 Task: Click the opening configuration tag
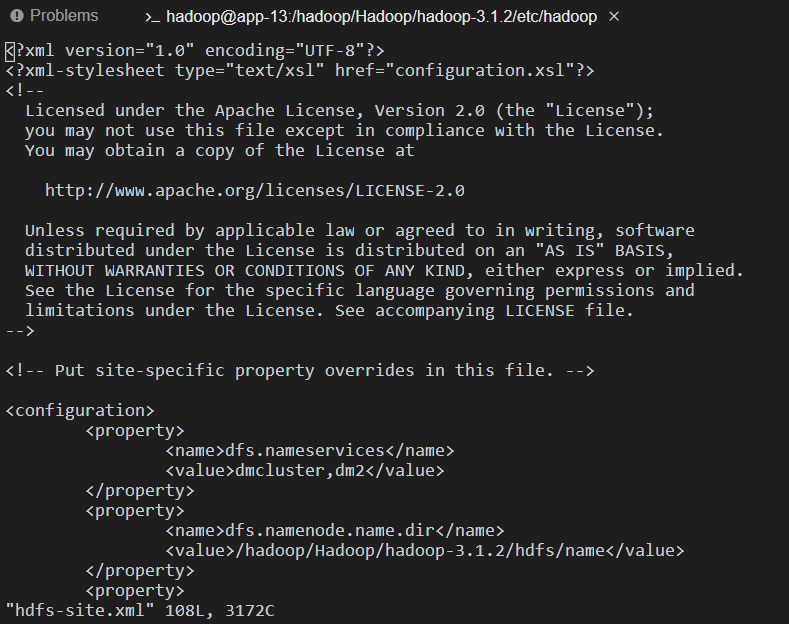point(80,411)
